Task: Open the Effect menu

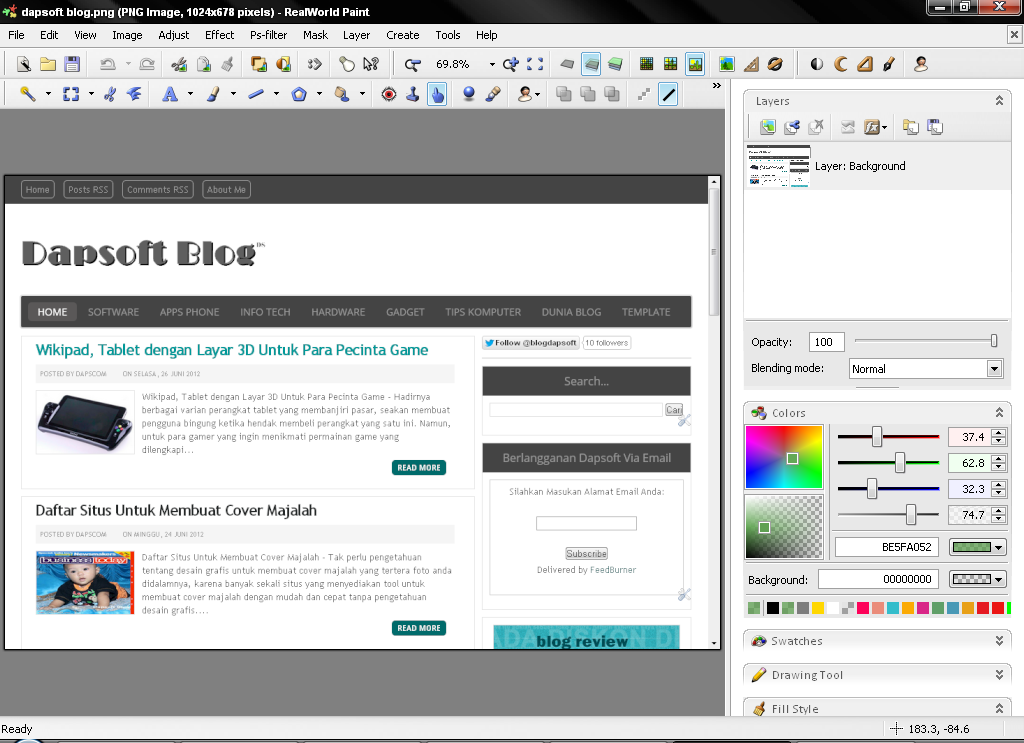Action: pyautogui.click(x=219, y=35)
